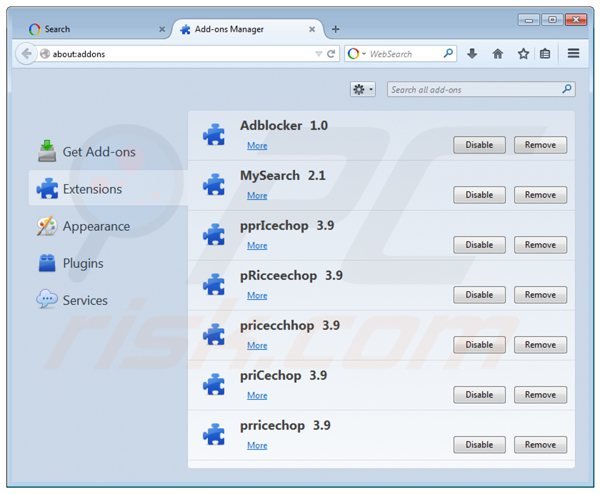Viewport: 600px width, 494px height.
Task: Click magnifier in add-ons search box
Action: [567, 89]
